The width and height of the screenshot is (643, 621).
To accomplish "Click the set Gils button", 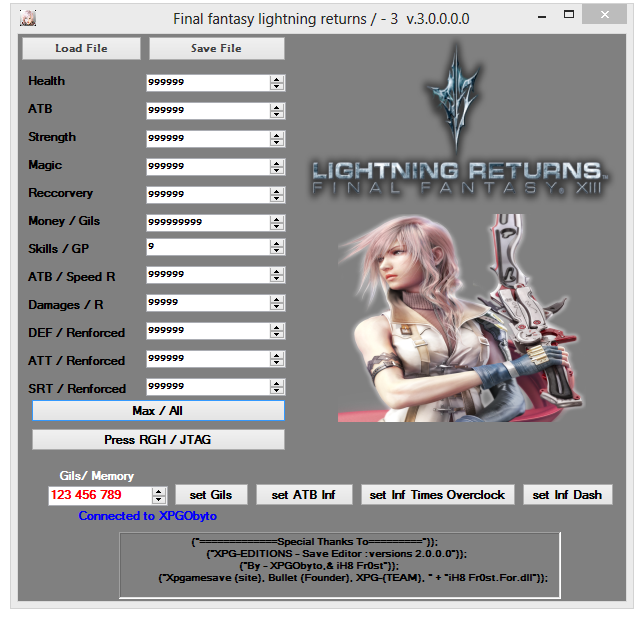I will click(211, 494).
